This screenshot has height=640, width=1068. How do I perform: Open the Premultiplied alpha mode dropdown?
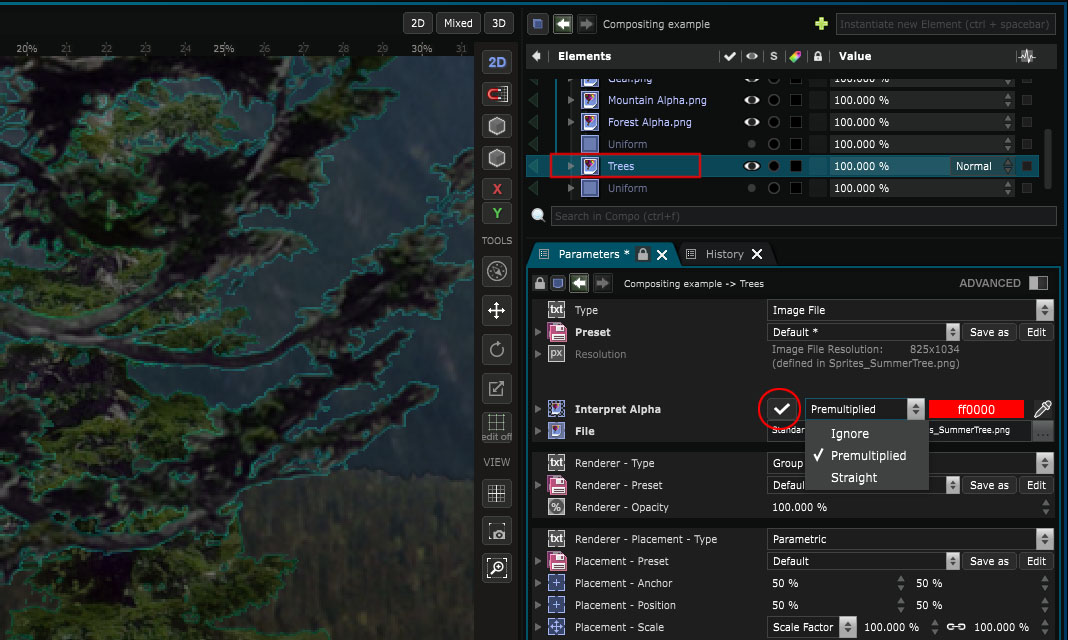pyautogui.click(x=865, y=409)
